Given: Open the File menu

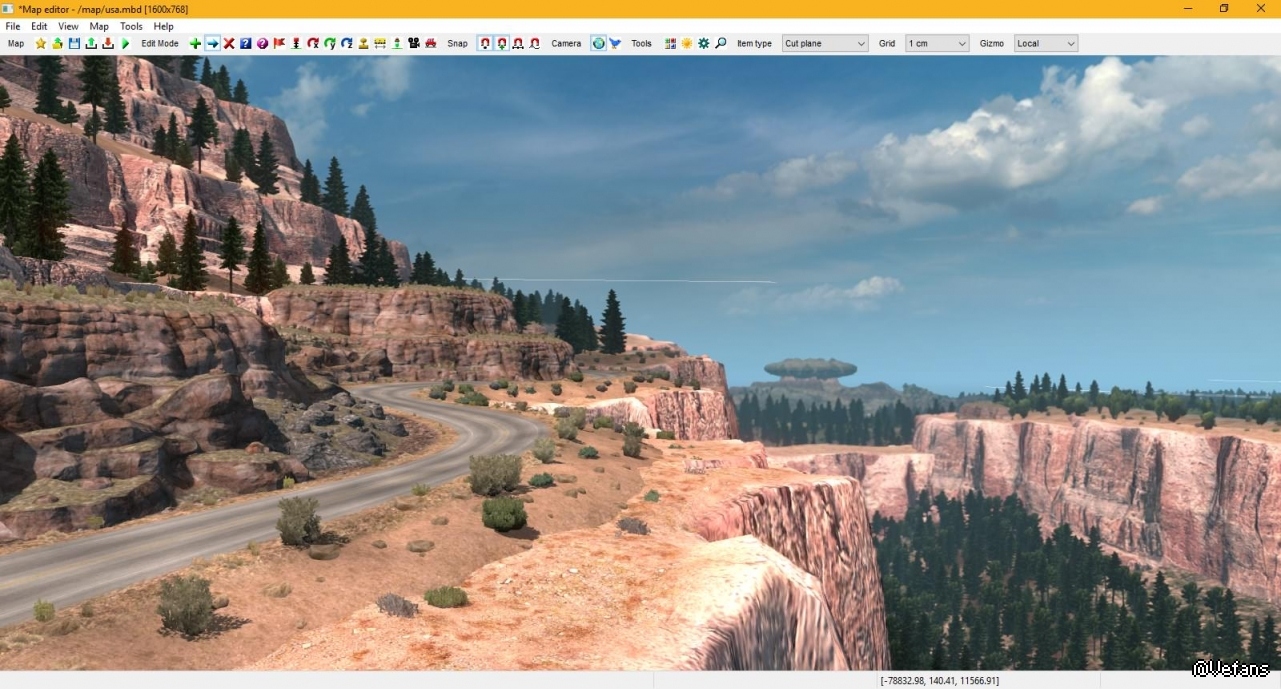Looking at the screenshot, I should pos(13,26).
